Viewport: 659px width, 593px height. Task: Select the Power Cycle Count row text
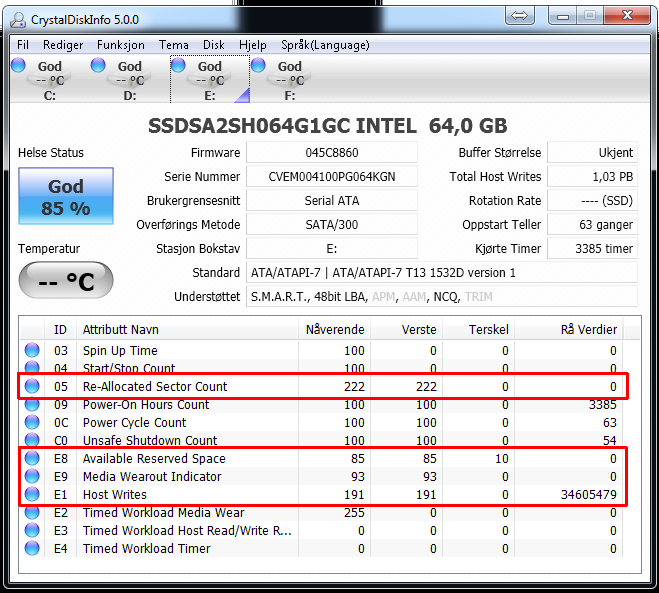click(x=134, y=422)
